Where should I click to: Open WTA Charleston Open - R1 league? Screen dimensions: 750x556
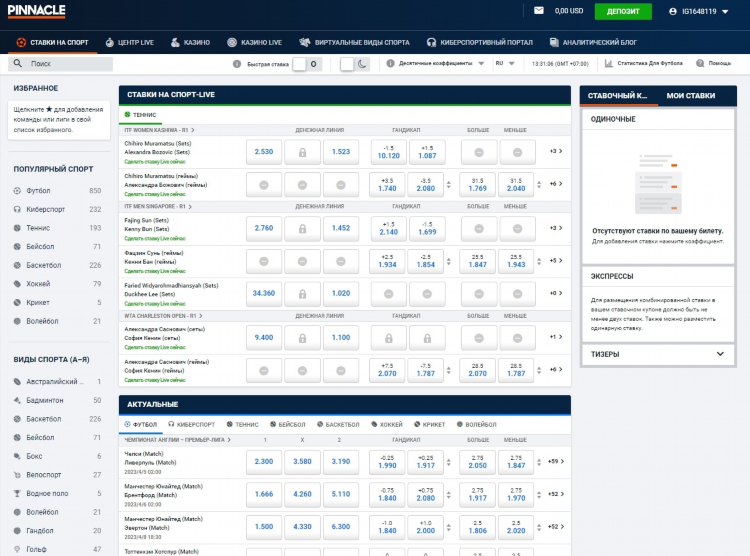coord(164,316)
